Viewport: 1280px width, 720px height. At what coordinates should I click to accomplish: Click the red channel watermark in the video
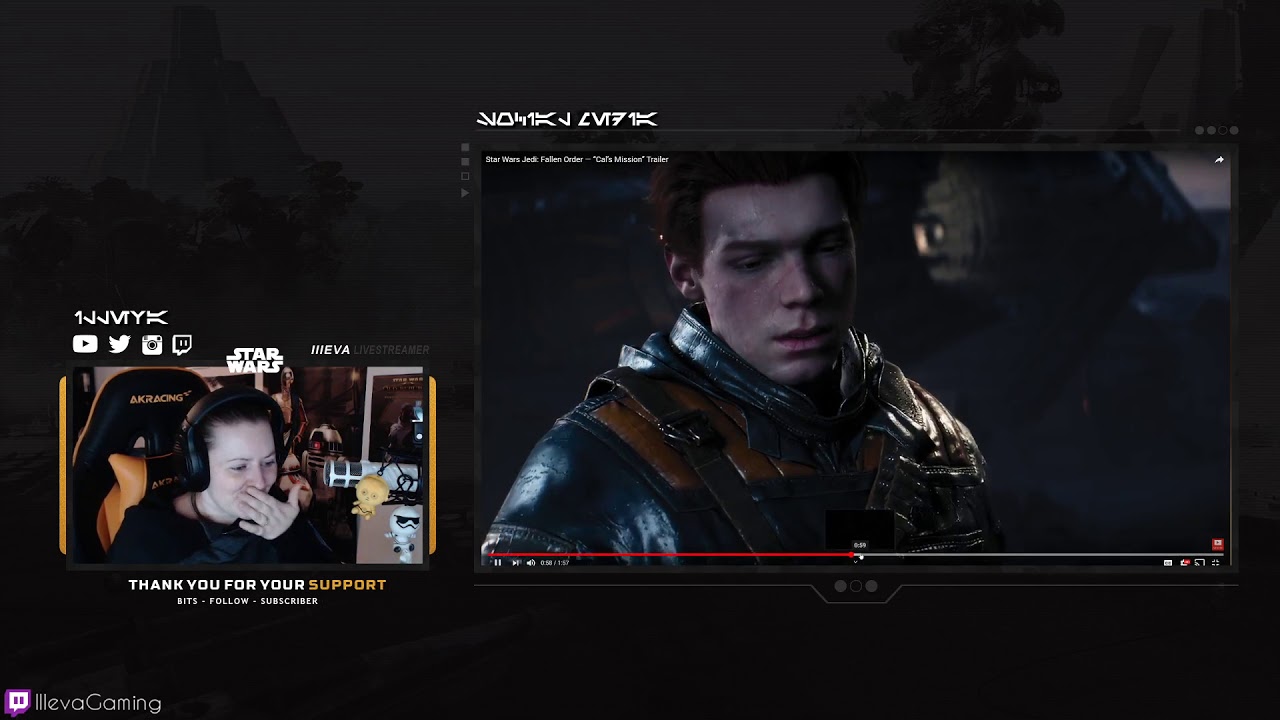[x=1218, y=544]
